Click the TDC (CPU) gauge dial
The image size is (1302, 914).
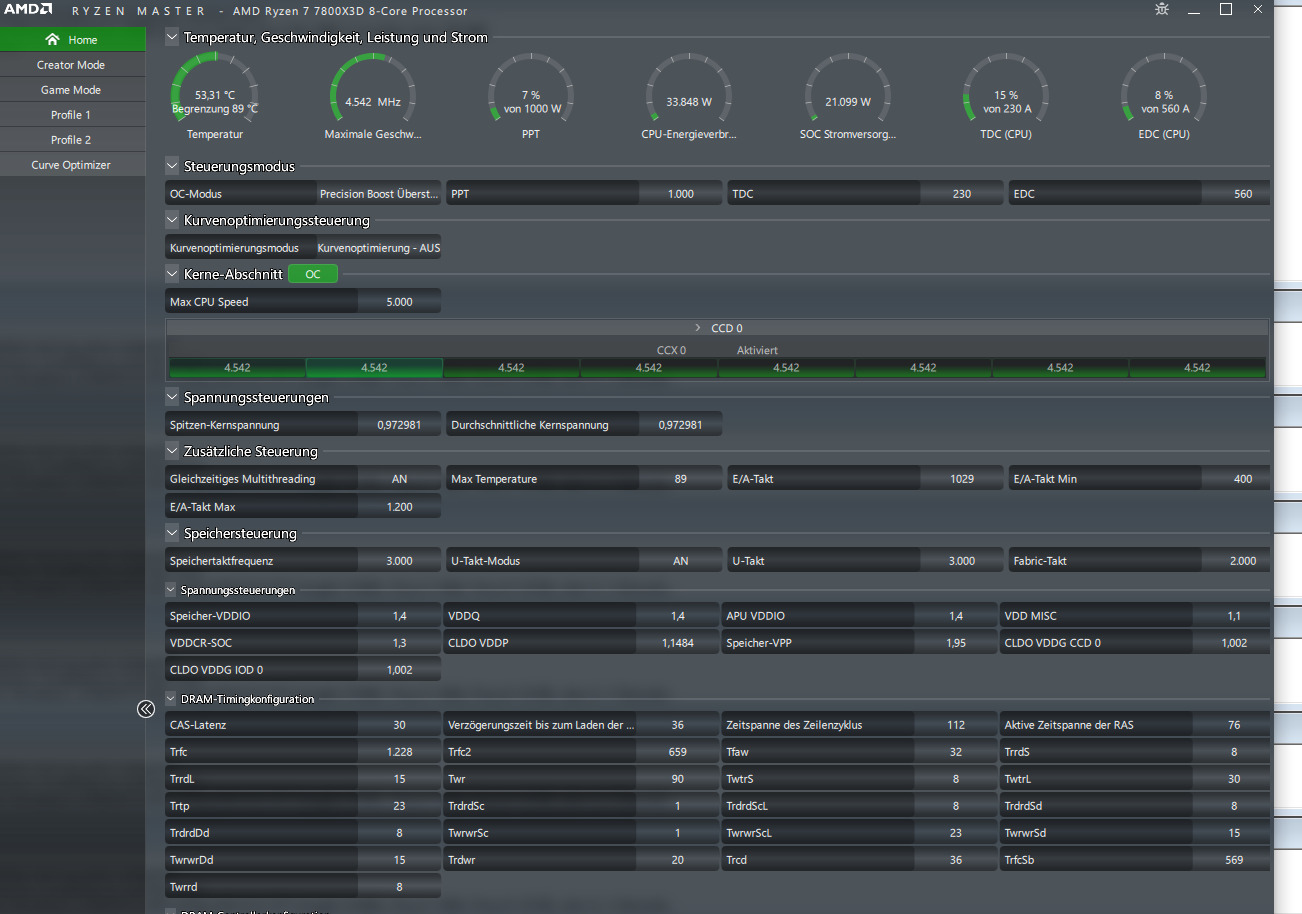1006,89
